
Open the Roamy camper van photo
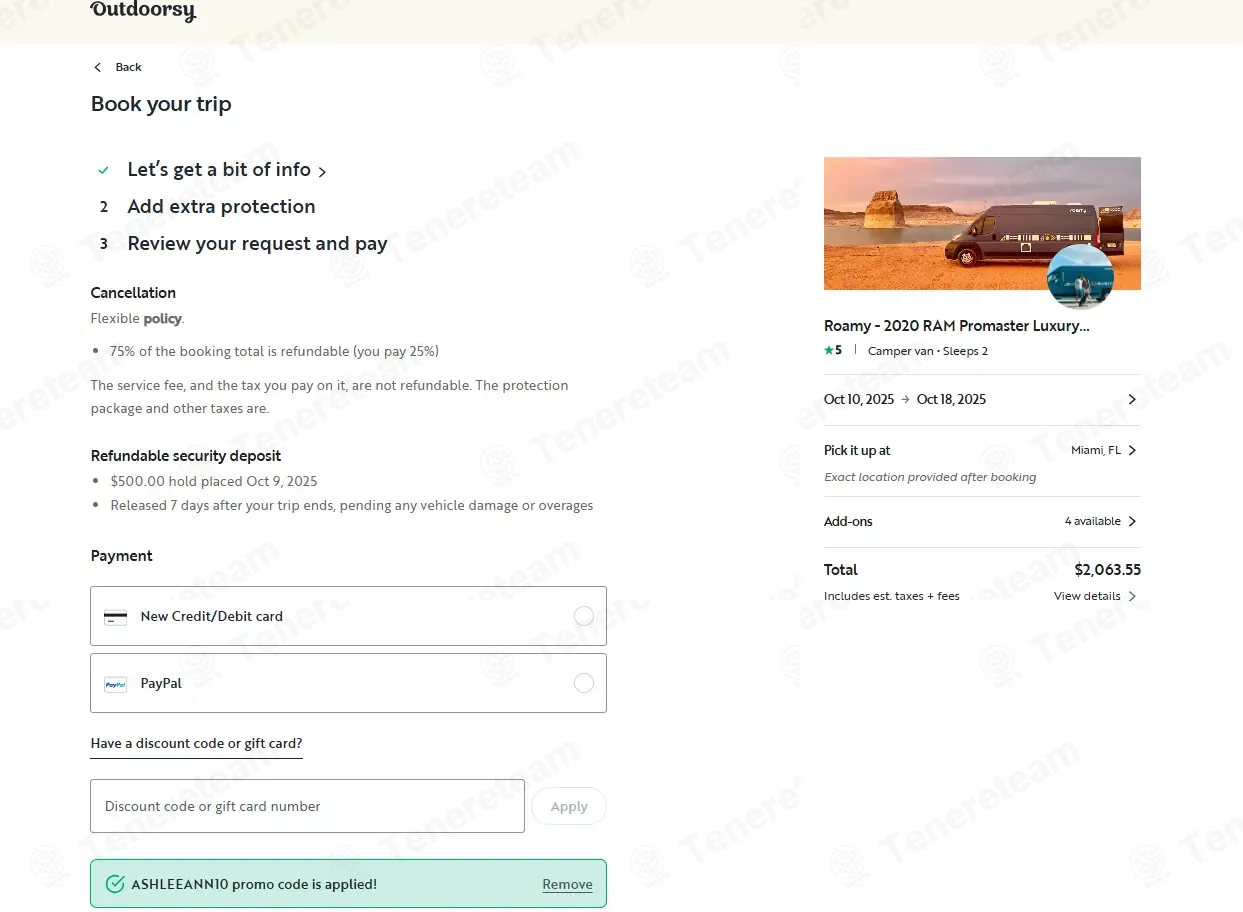click(x=940, y=220)
